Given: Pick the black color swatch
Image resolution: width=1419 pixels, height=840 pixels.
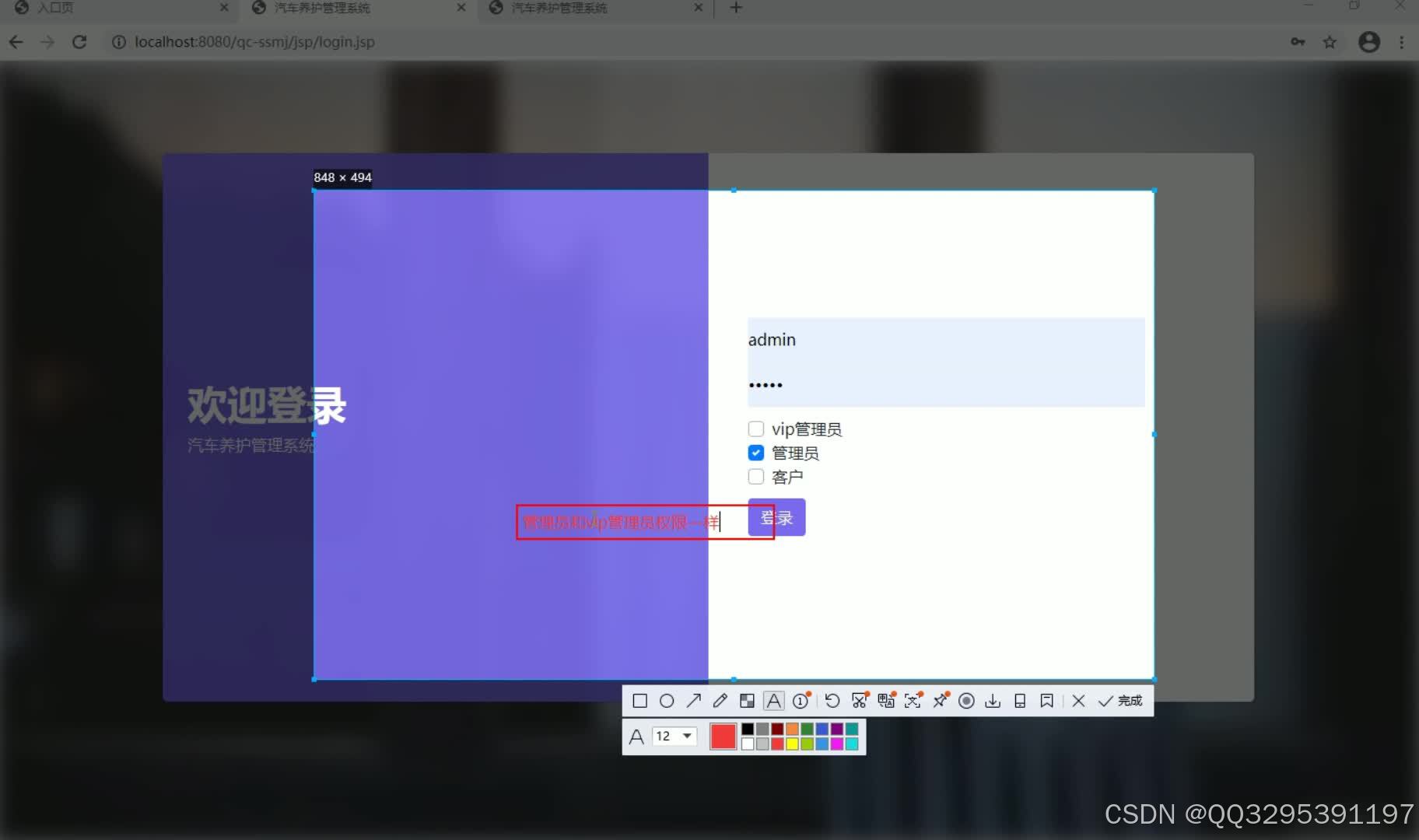Looking at the screenshot, I should pyautogui.click(x=748, y=729).
